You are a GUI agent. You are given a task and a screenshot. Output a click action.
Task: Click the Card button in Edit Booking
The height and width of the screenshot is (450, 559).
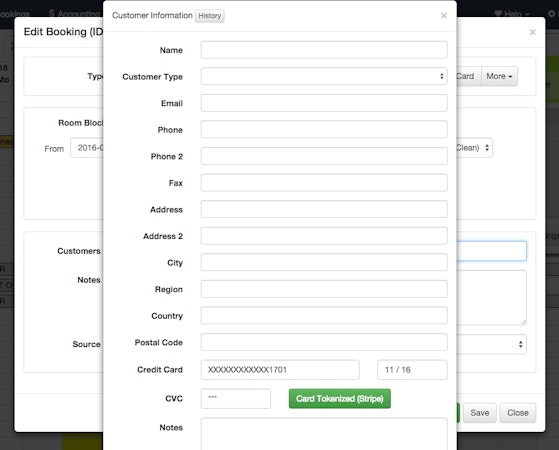pos(469,76)
